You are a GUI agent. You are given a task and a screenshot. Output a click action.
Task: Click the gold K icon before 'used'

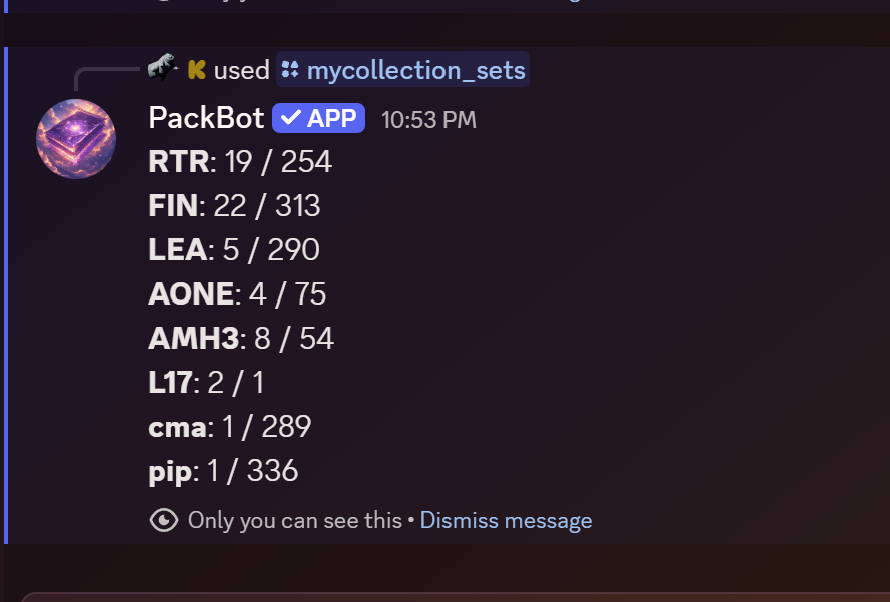(196, 69)
